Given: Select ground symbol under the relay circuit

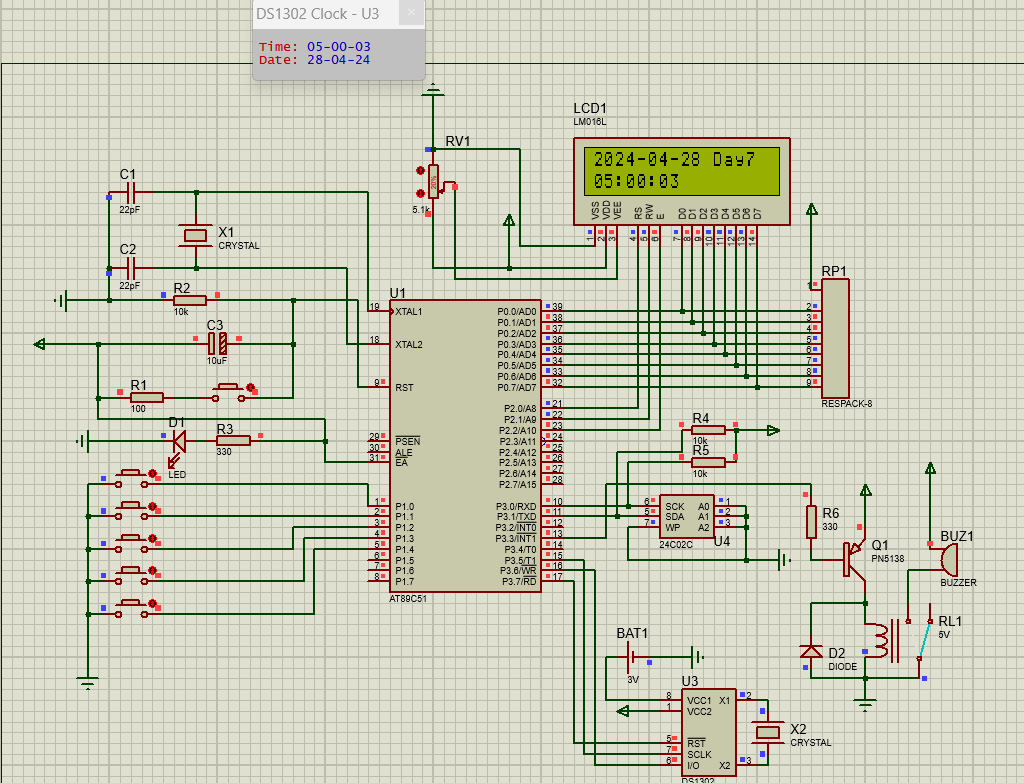Looking at the screenshot, I should [865, 703].
